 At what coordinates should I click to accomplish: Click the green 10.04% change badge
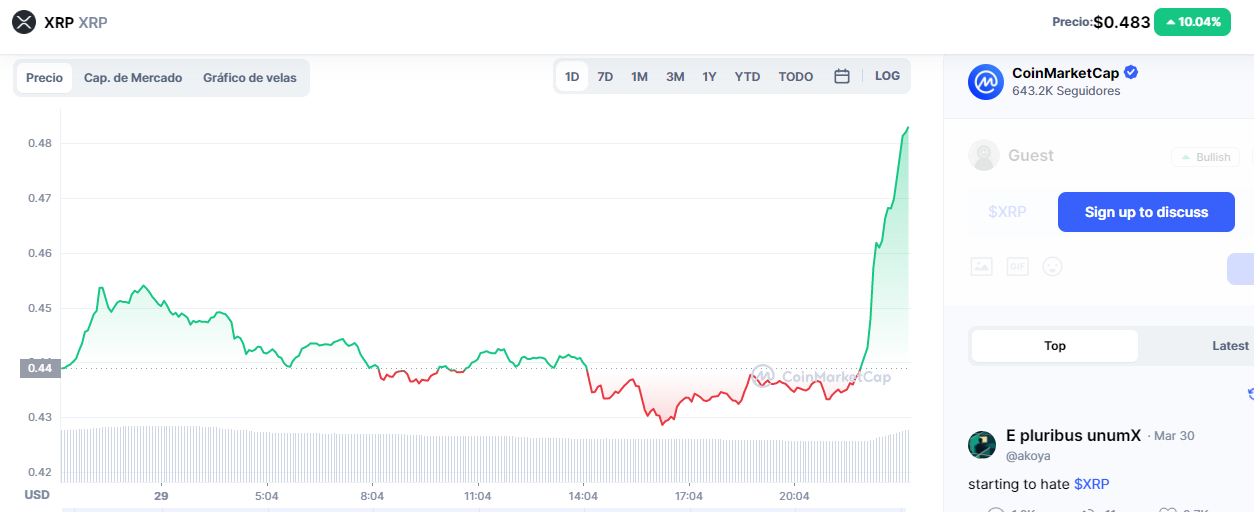click(1192, 22)
